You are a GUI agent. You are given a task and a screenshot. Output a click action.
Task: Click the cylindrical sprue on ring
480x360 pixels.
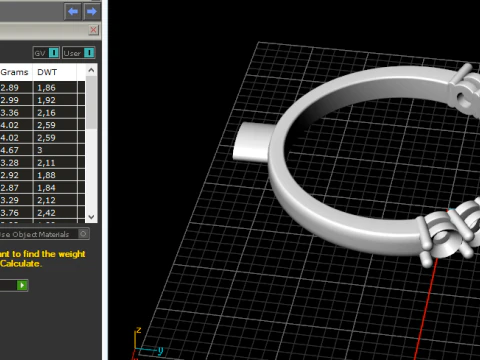coord(252,142)
